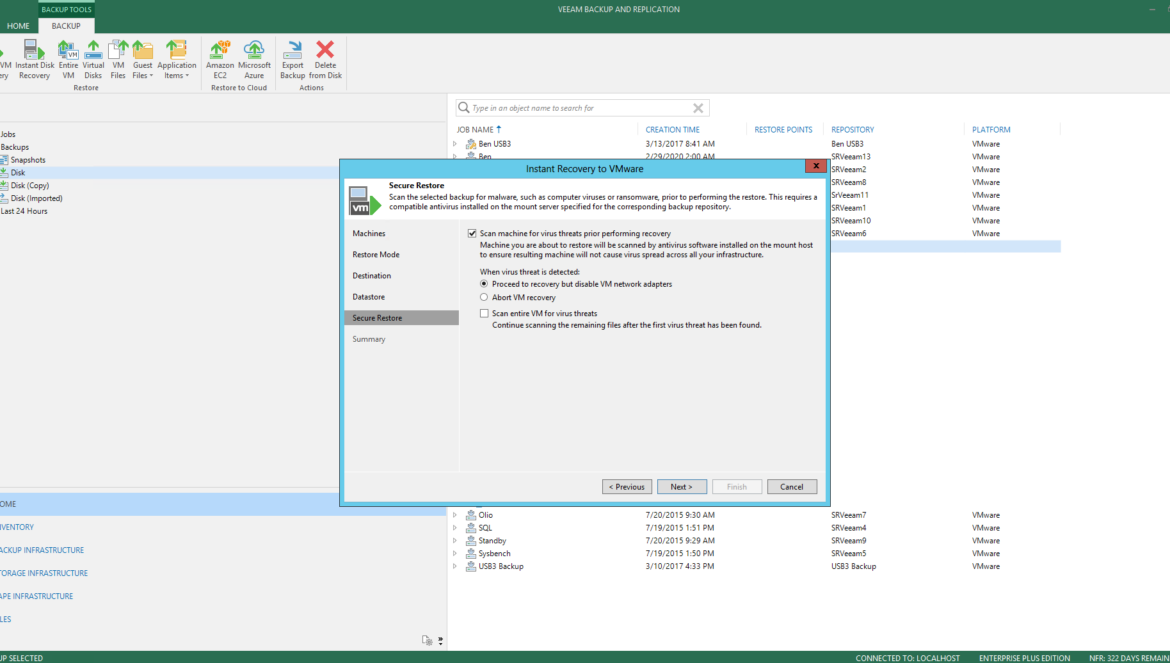Open the Destination wizard step

point(372,276)
